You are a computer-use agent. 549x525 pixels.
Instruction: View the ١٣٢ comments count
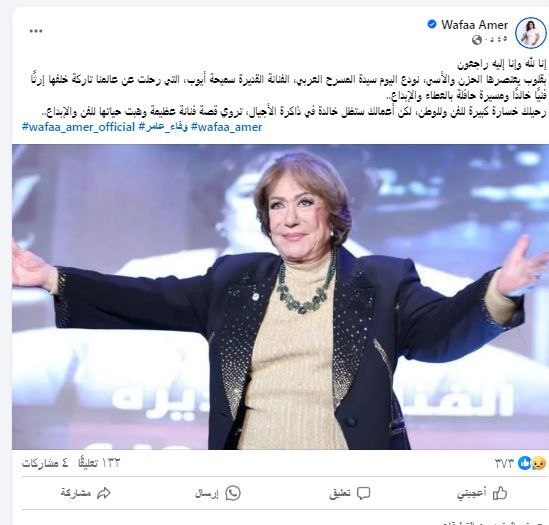coord(99,463)
